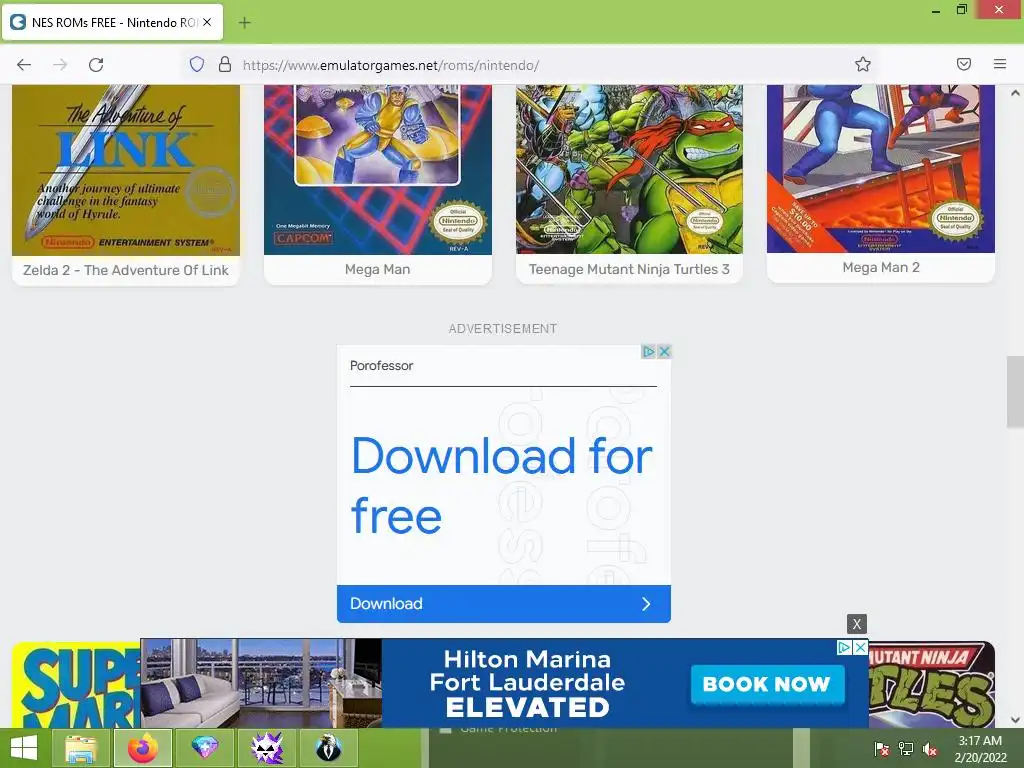Click the Hilton hotel room photo

click(x=261, y=683)
